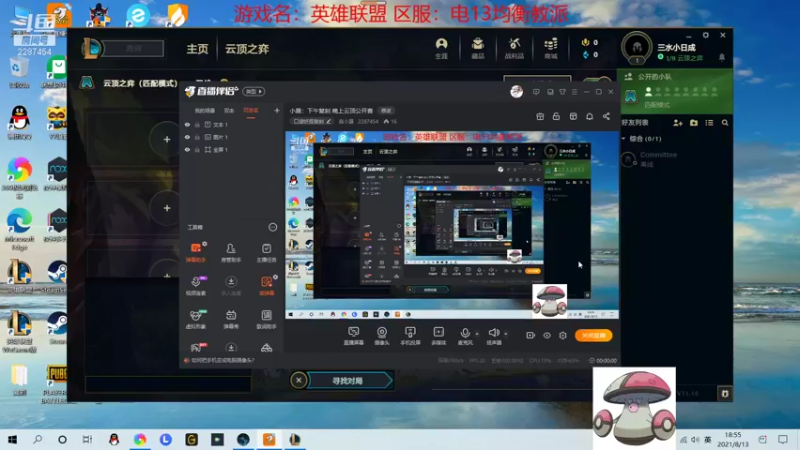The image size is (800, 450).
Task: Open 商城 store in the League client
Action: pyautogui.click(x=551, y=48)
